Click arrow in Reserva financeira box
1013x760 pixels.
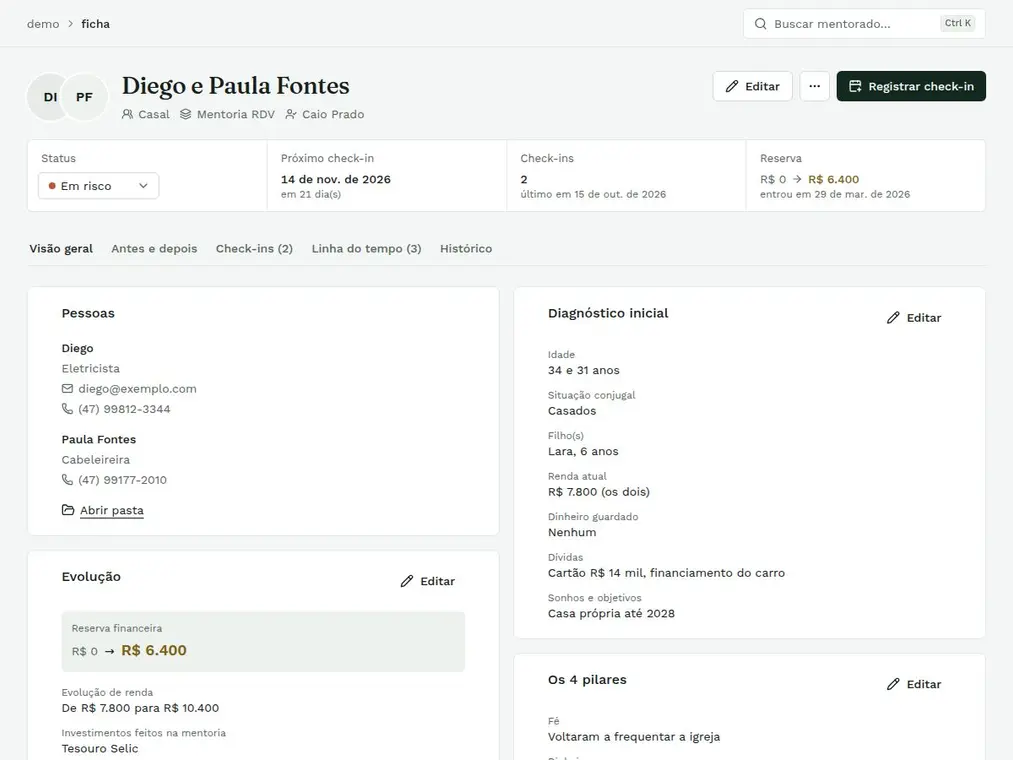109,651
